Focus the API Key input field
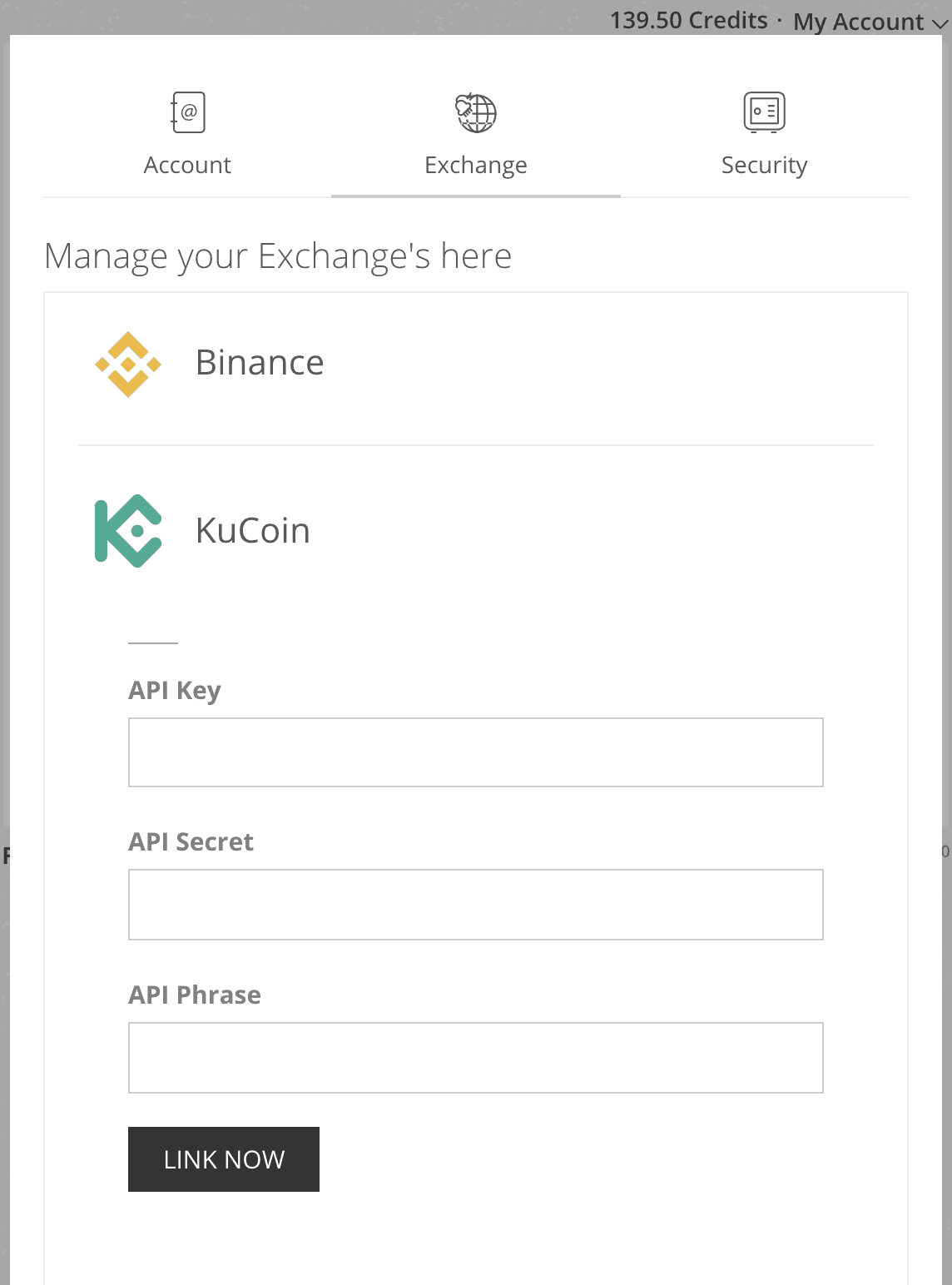952x1285 pixels. coord(476,752)
